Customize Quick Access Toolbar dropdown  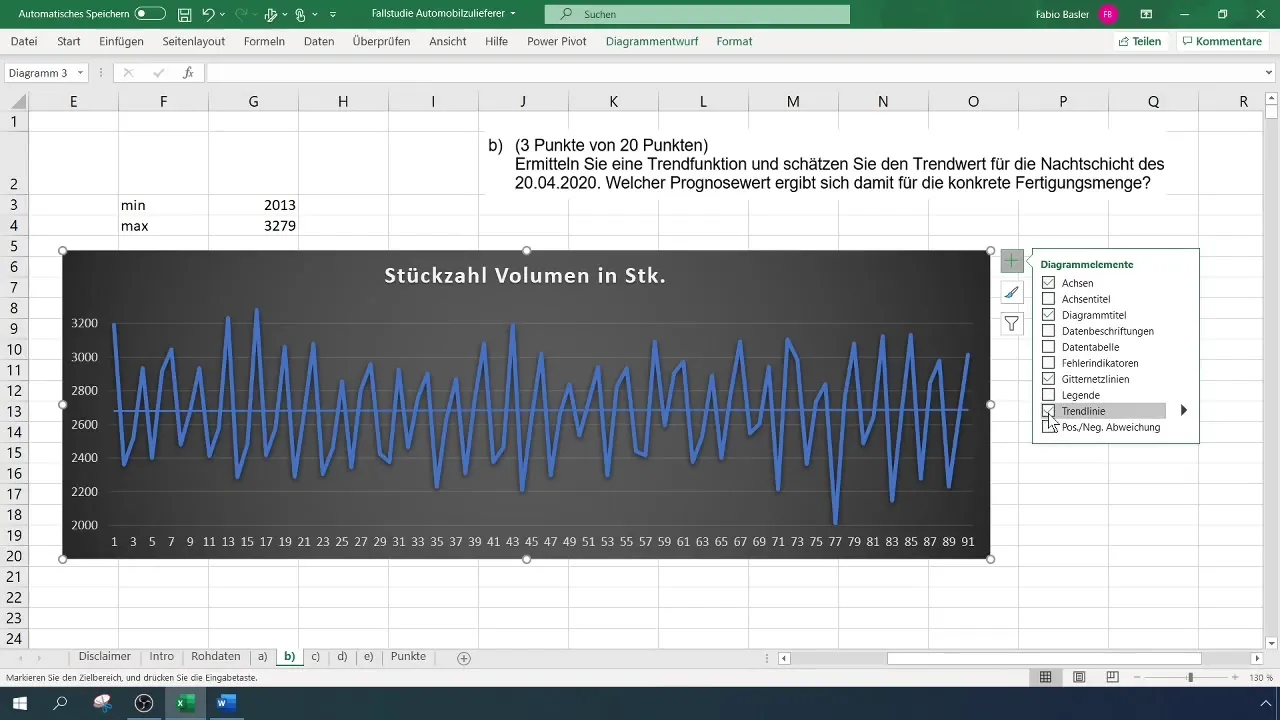point(332,15)
